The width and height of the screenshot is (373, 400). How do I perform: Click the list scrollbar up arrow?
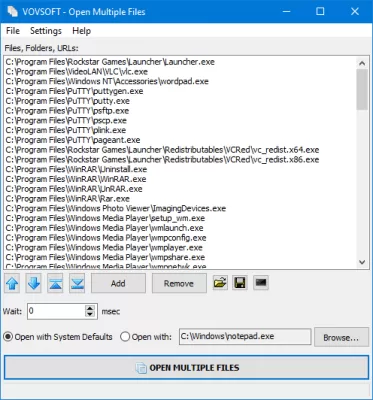pos(362,63)
